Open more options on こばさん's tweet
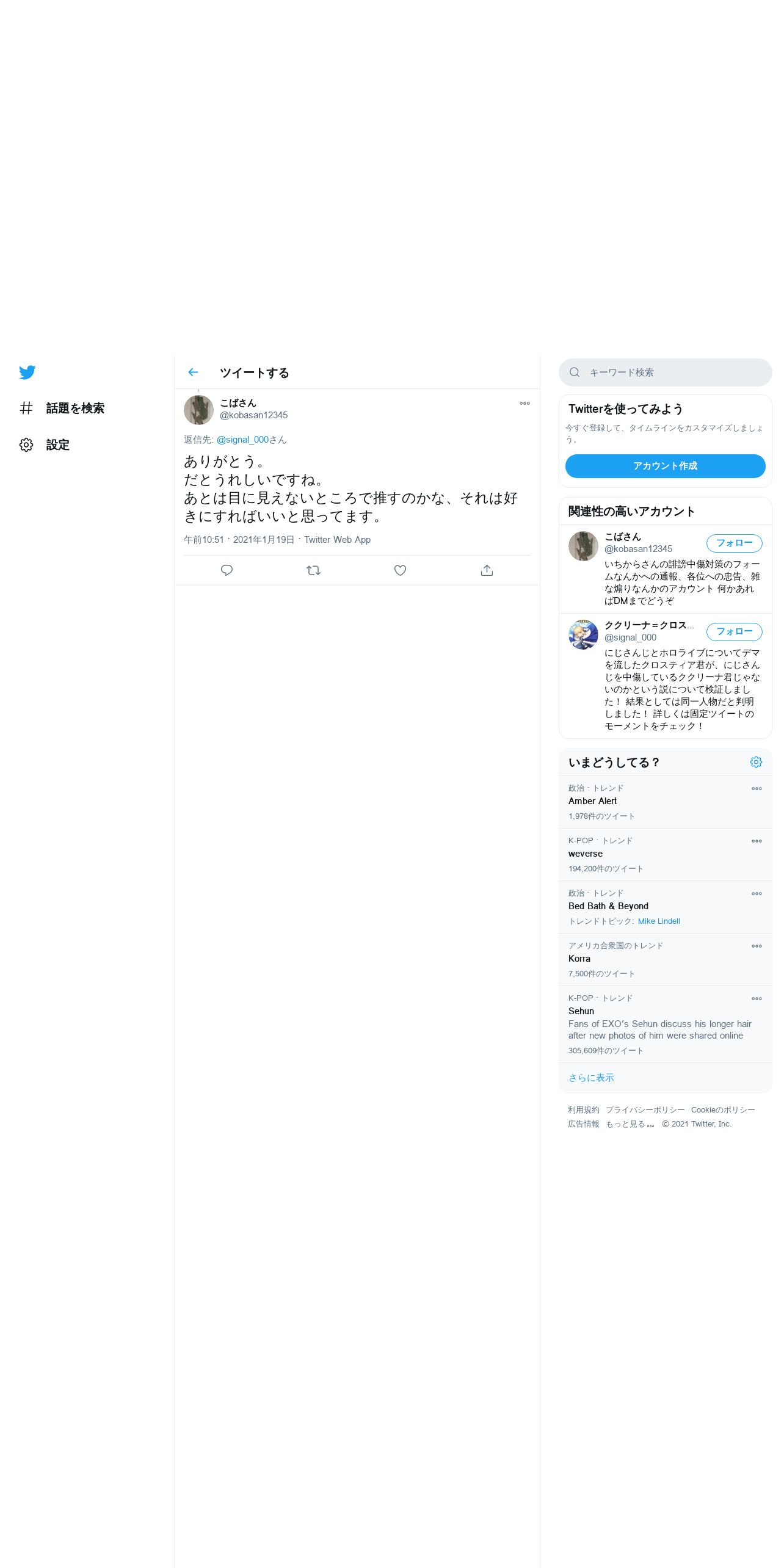This screenshot has height=1568, width=784. (524, 403)
